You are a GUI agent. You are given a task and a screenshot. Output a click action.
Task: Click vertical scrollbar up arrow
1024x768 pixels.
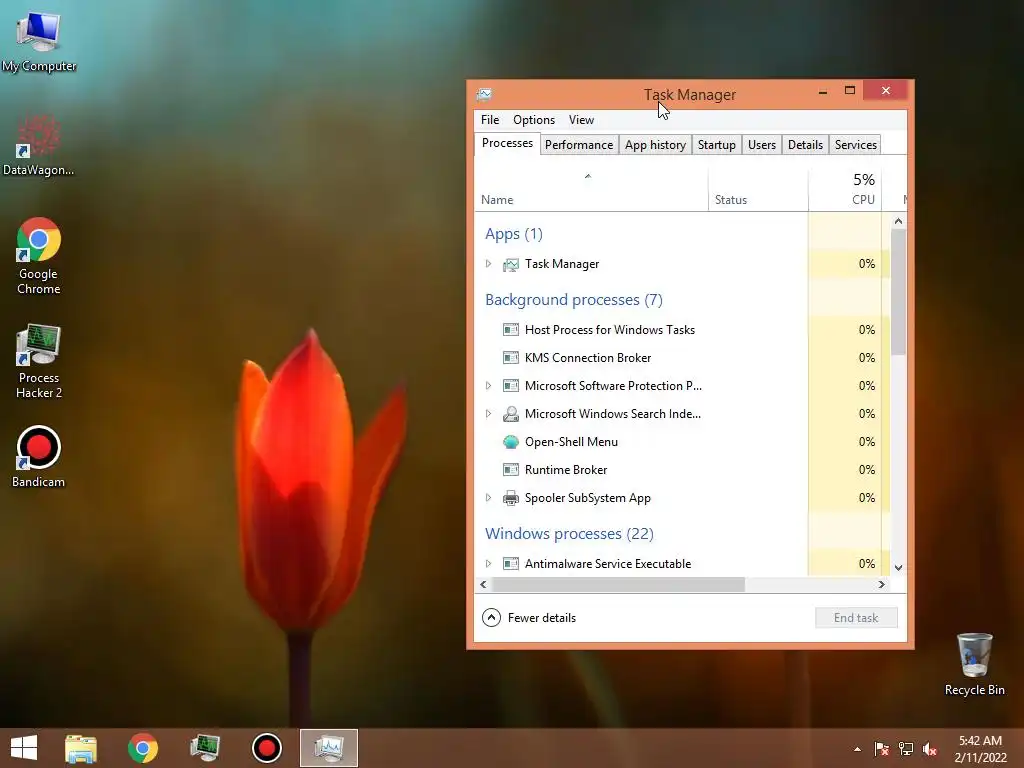(899, 221)
